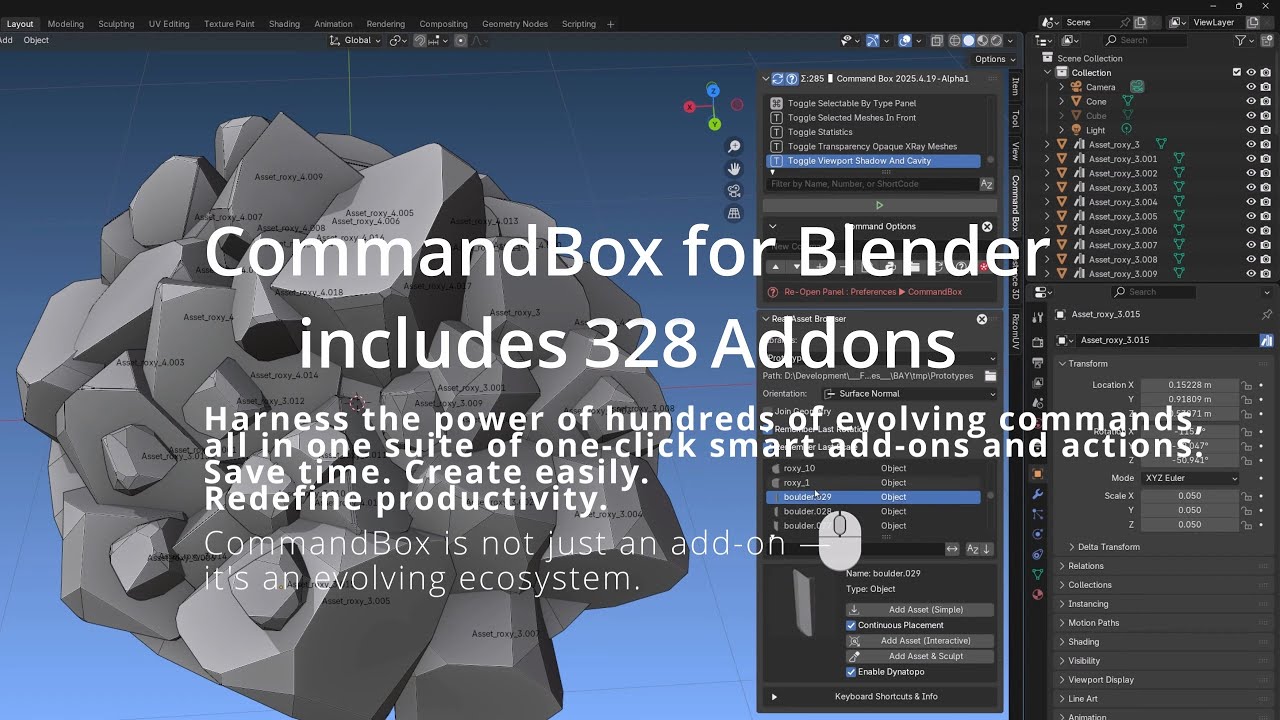Click Add Asset (Simple) button
The width and height of the screenshot is (1280, 720).
point(920,609)
